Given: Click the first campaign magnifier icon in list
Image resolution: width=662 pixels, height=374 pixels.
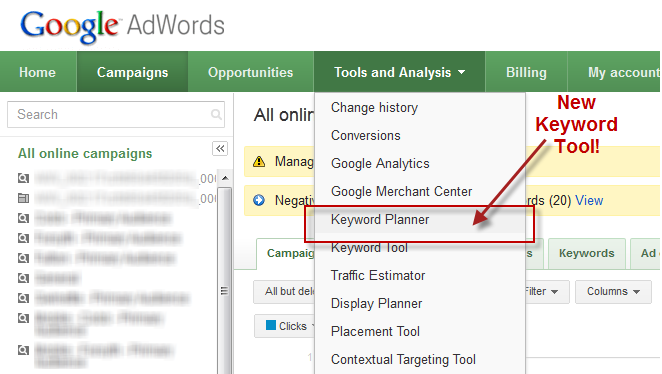Looking at the screenshot, I should (23, 178).
